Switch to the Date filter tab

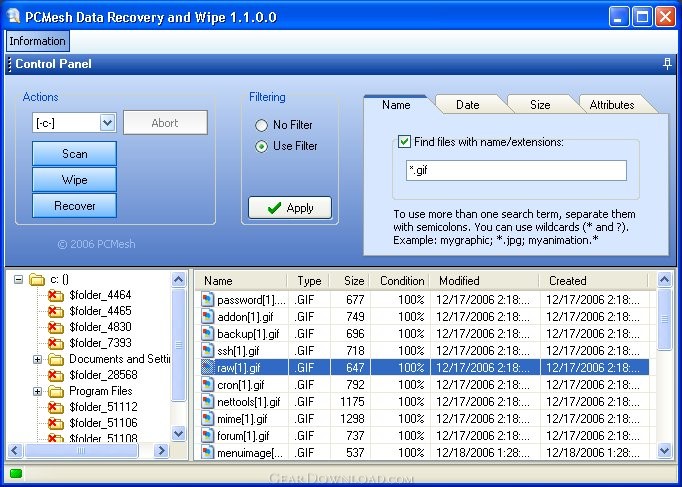467,104
